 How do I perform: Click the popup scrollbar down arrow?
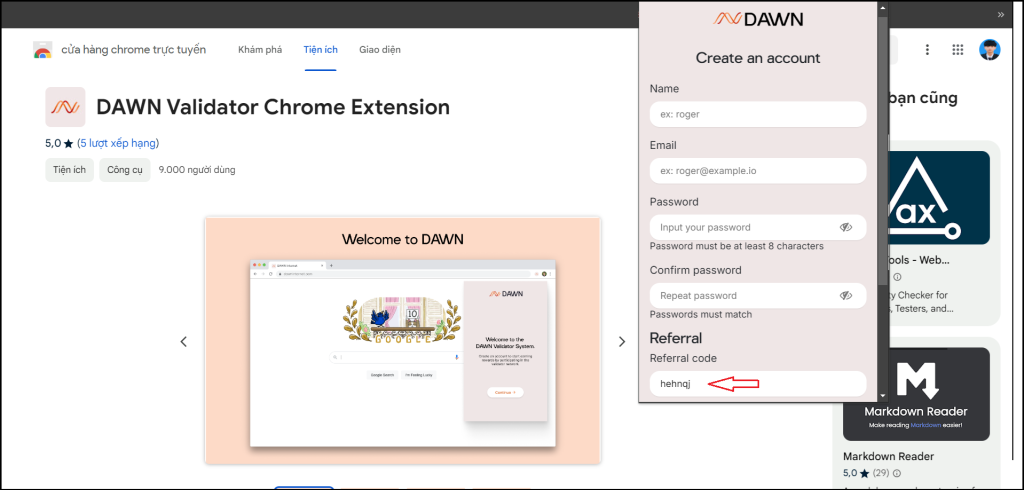point(881,396)
